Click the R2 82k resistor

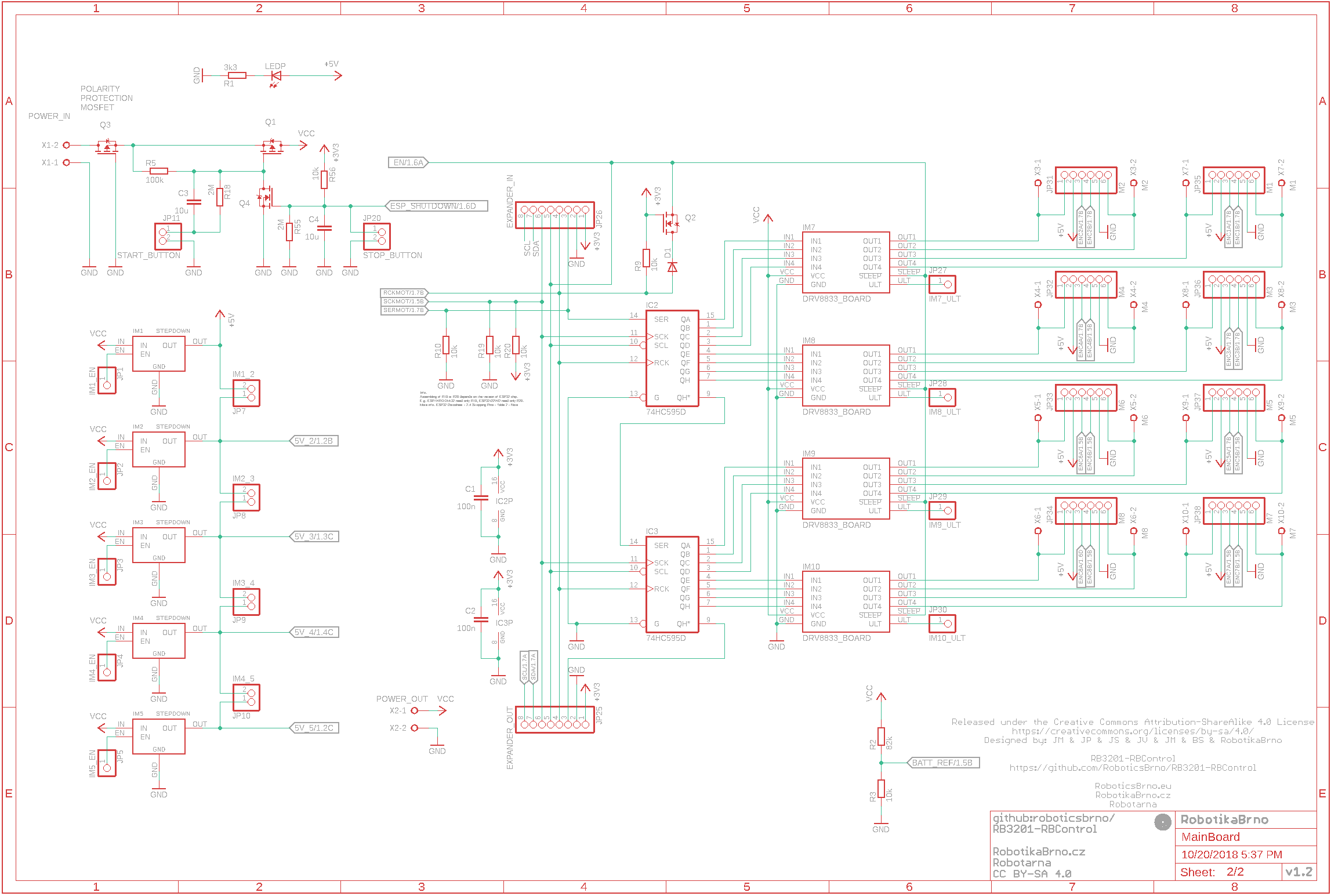click(881, 737)
